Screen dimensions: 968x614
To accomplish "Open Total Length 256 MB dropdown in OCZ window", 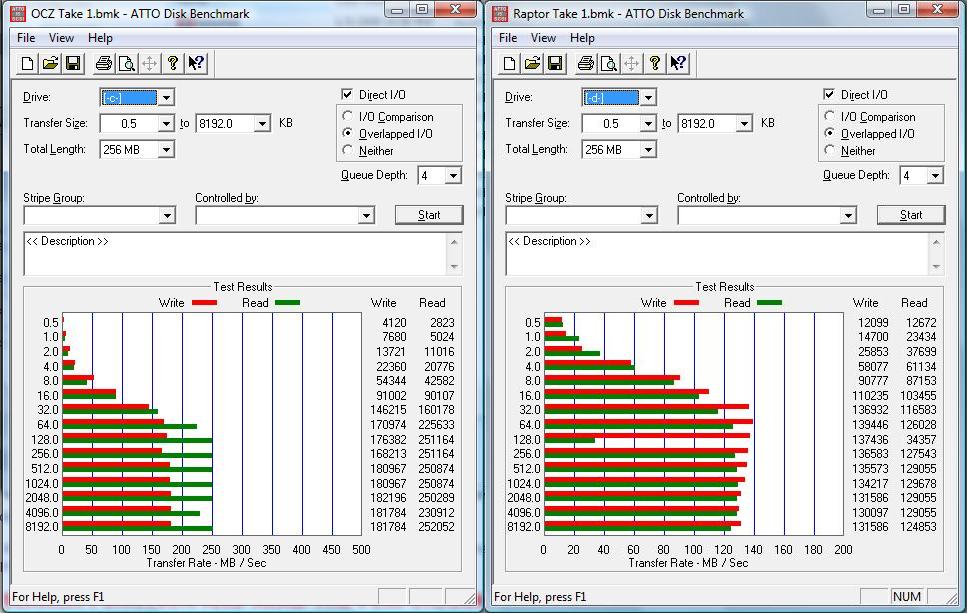I will [x=166, y=149].
